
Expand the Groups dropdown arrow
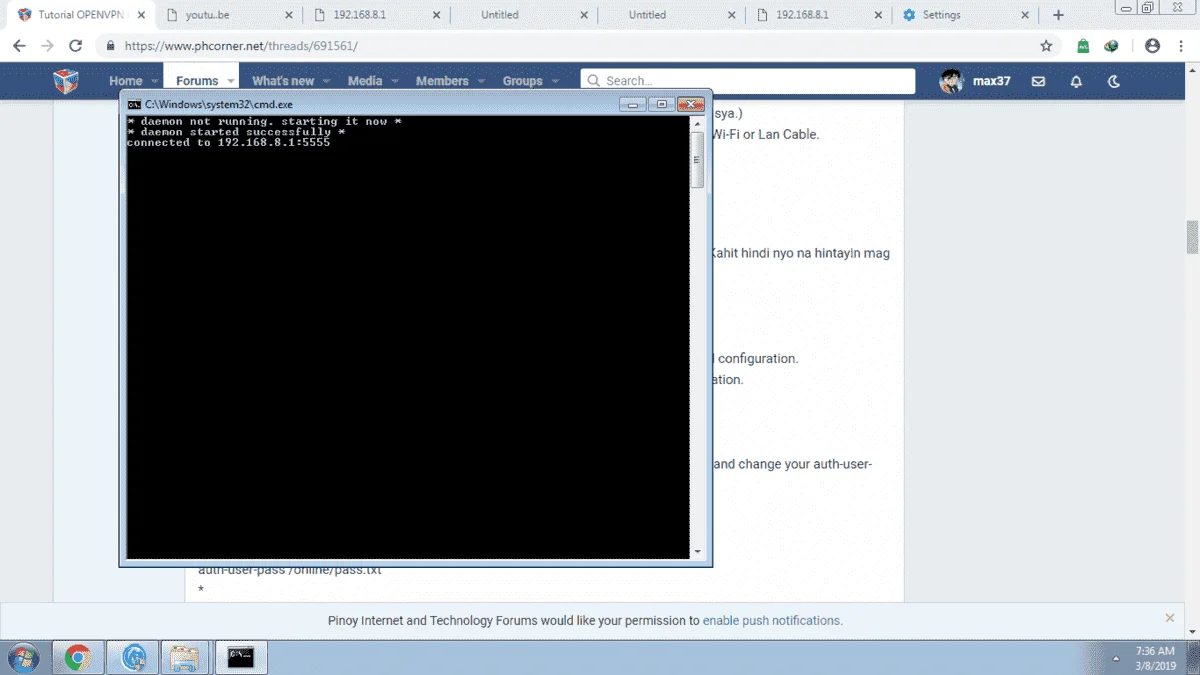555,81
